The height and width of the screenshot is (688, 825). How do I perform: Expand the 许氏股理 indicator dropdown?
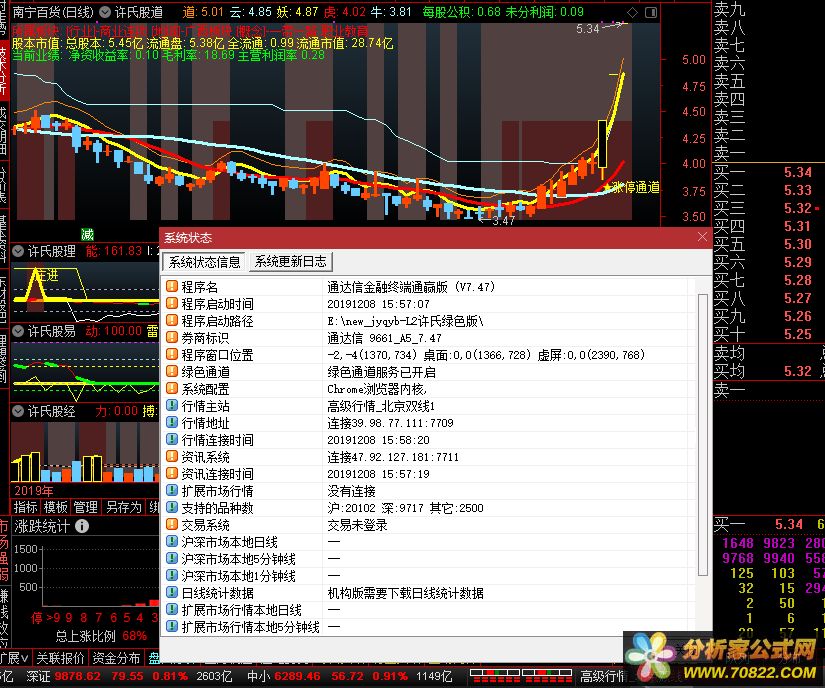click(18, 251)
